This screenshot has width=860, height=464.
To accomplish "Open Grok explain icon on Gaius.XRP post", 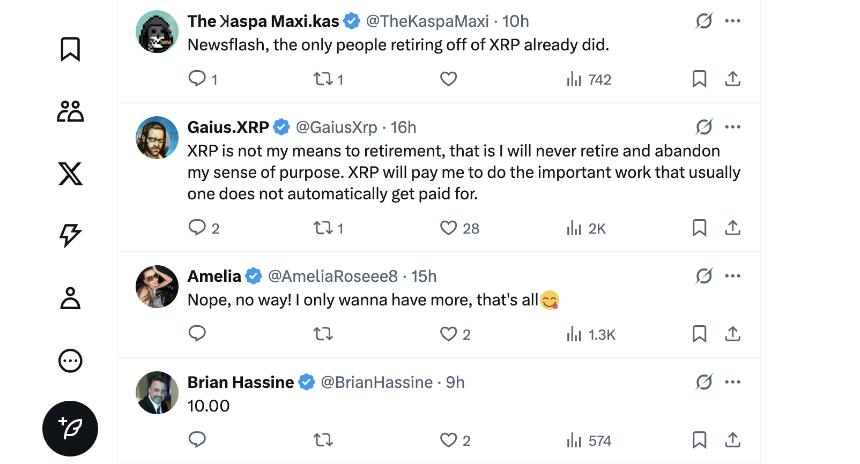I will (x=703, y=127).
